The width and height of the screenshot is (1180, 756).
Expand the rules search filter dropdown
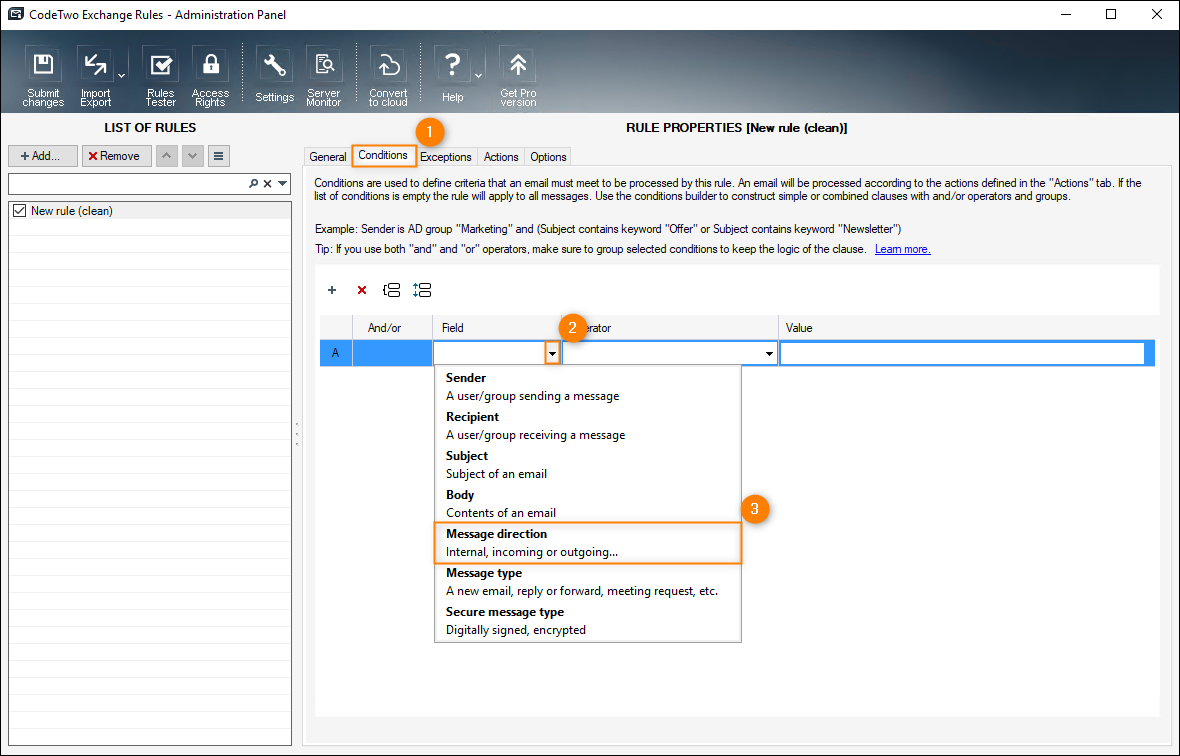tap(283, 184)
